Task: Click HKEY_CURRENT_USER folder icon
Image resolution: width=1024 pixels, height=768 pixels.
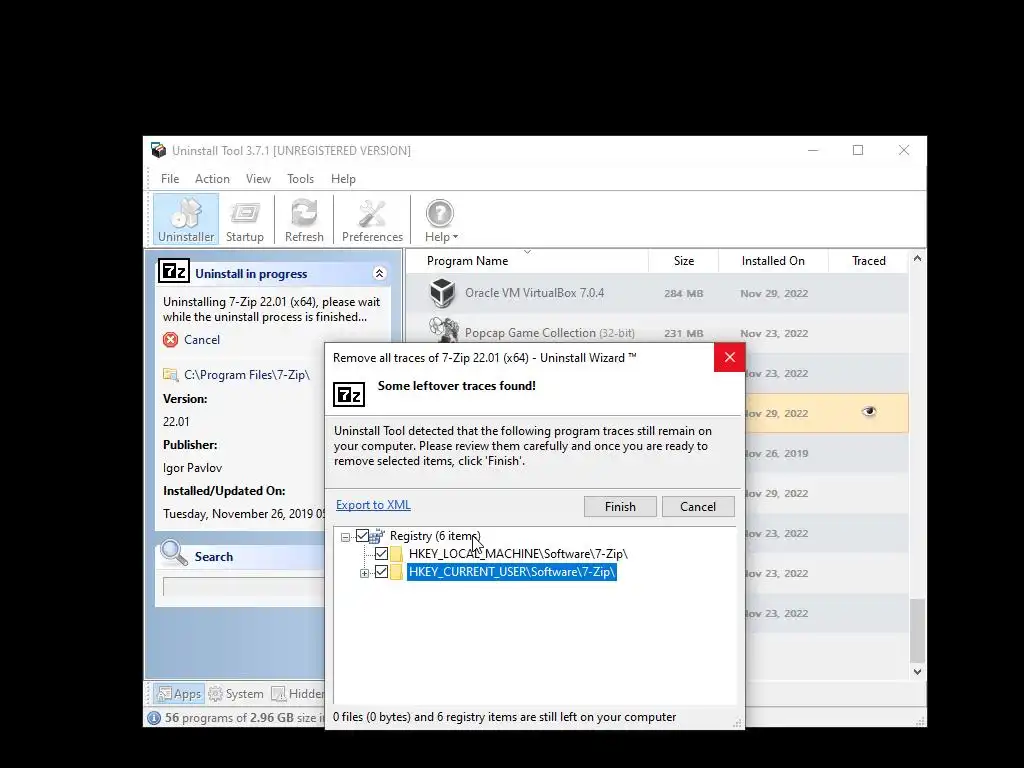Action: point(396,572)
